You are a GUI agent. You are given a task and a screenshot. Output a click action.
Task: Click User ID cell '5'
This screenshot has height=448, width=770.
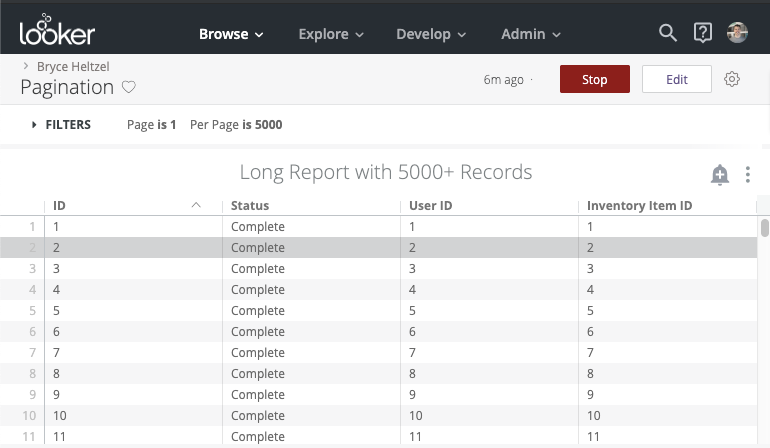tap(412, 310)
